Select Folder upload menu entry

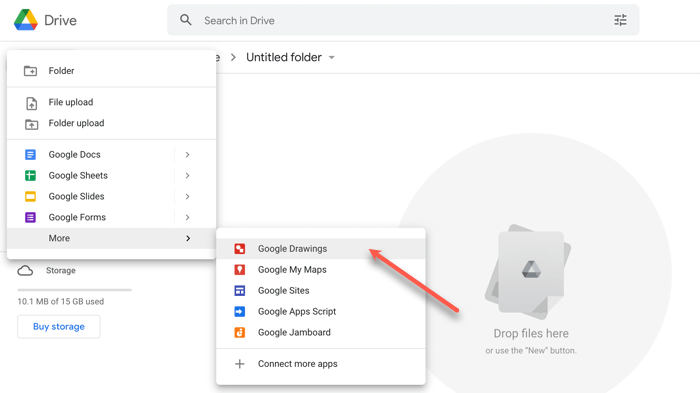[112, 123]
